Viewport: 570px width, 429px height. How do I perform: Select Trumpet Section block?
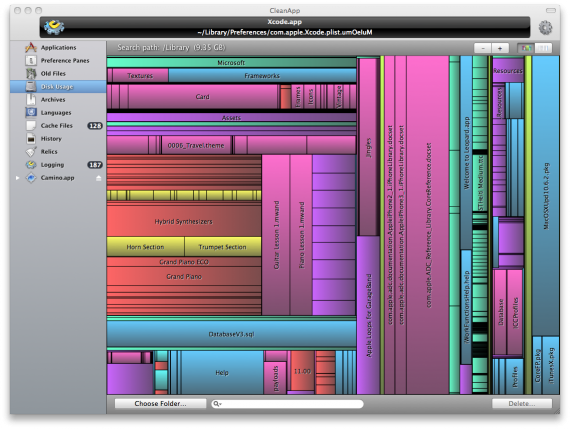pos(222,247)
